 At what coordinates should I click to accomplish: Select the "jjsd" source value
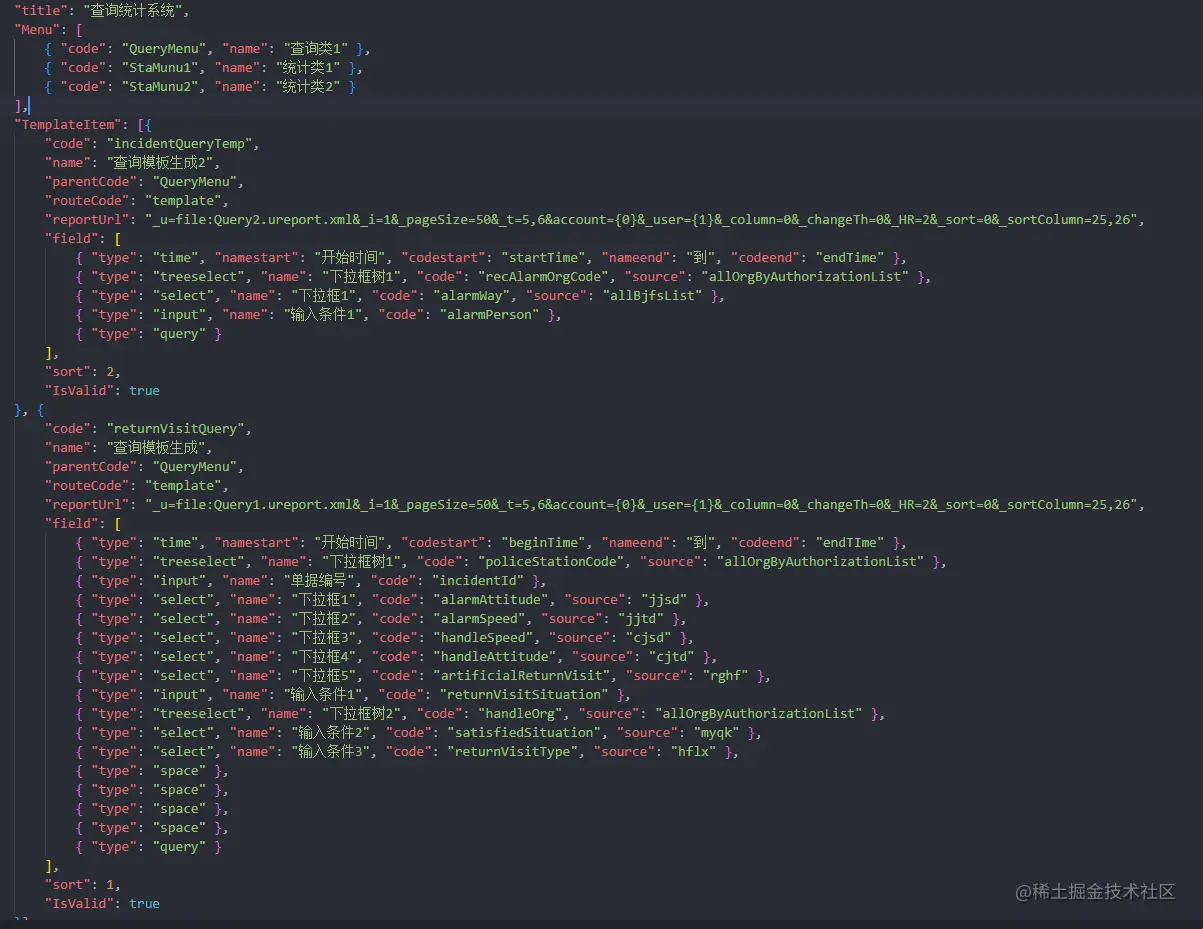(662, 600)
